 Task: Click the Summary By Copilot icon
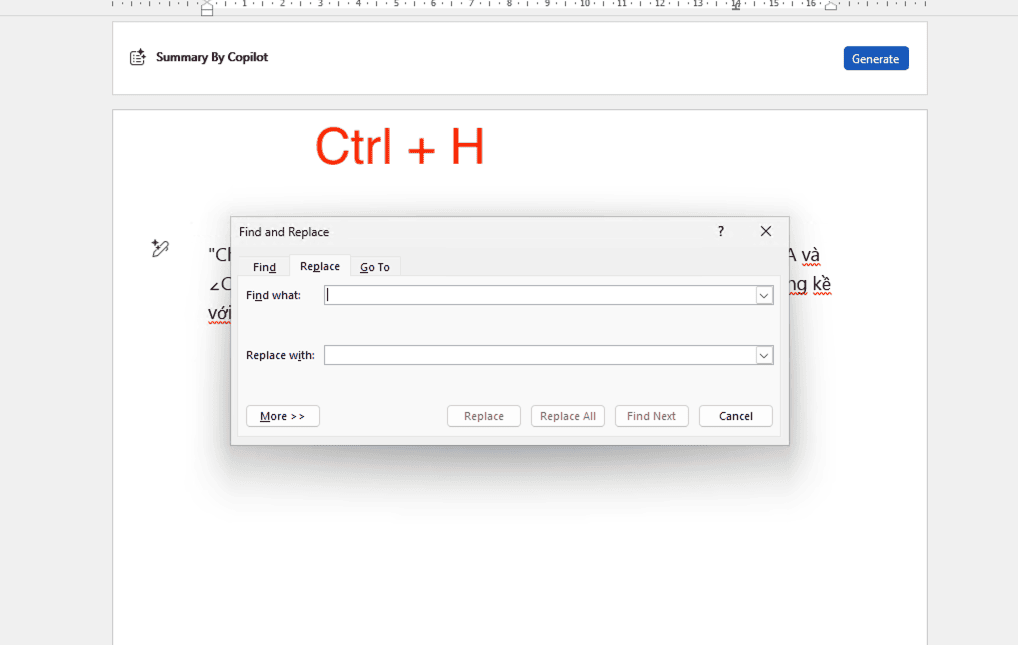point(138,58)
